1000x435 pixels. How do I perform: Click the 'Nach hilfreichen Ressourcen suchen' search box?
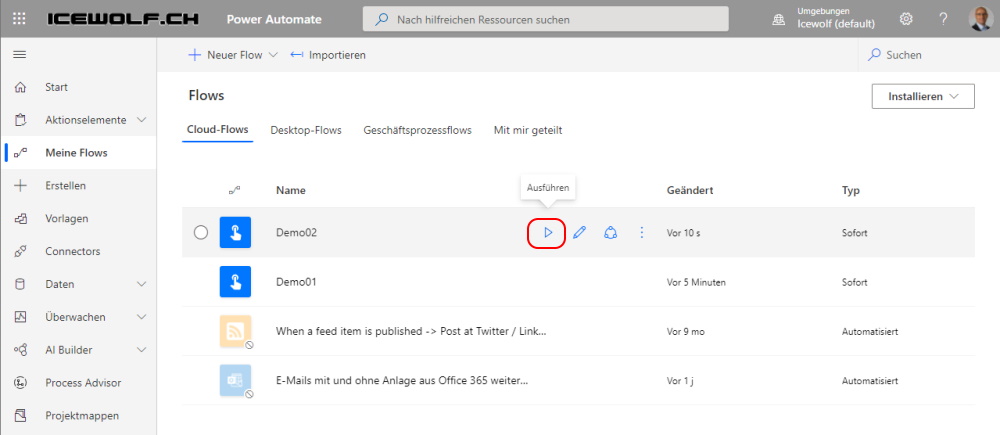[x=546, y=19]
